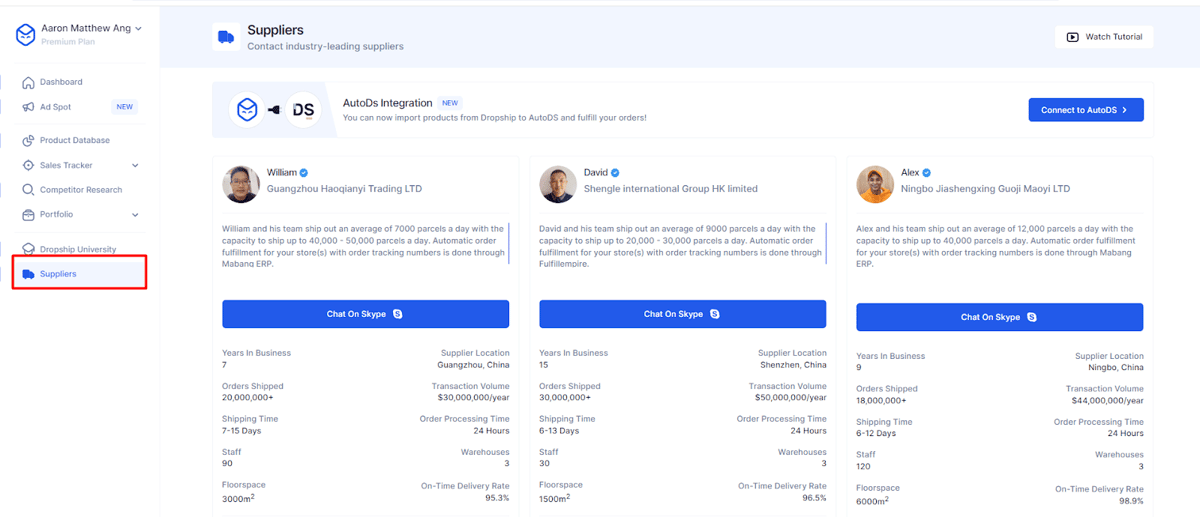Screen dimensions: 1200x517
Task: Click the Competitor Research magnifier icon
Action: (28, 190)
